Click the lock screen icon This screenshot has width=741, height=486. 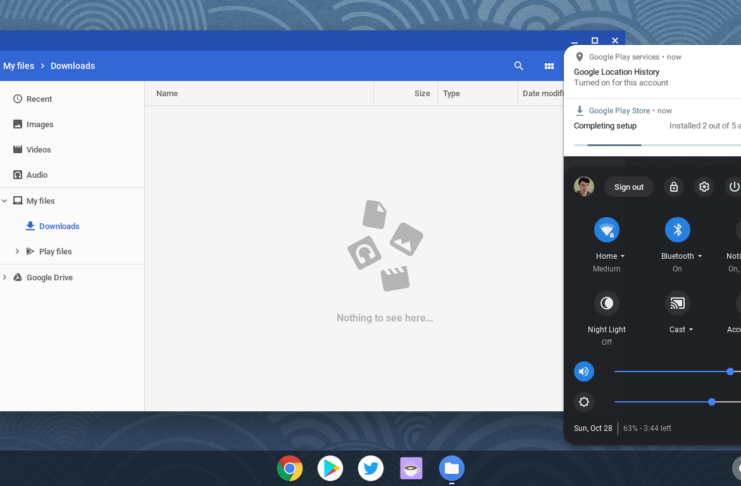click(x=674, y=187)
